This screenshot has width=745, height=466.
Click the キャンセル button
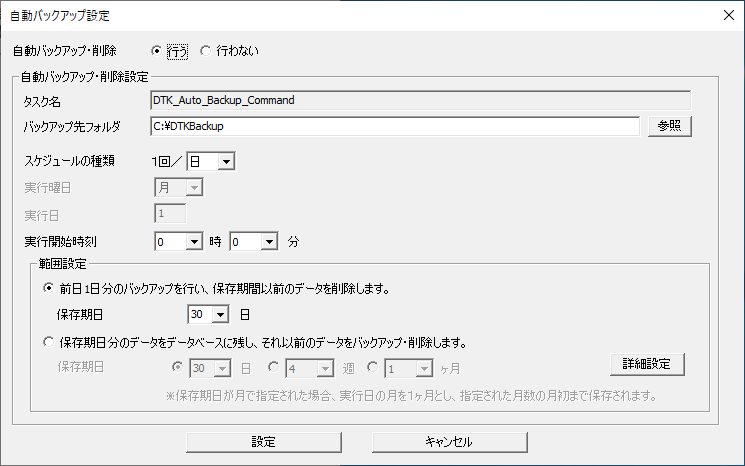tap(449, 442)
